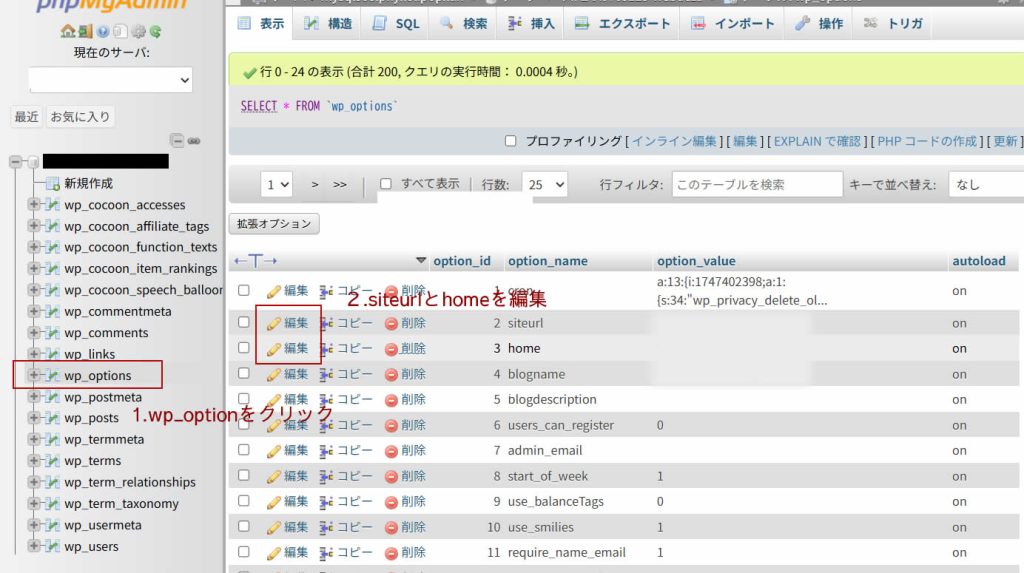The height and width of the screenshot is (573, 1024).
Task: Click copy icon for start_of_week row
Action: pyautogui.click(x=326, y=476)
